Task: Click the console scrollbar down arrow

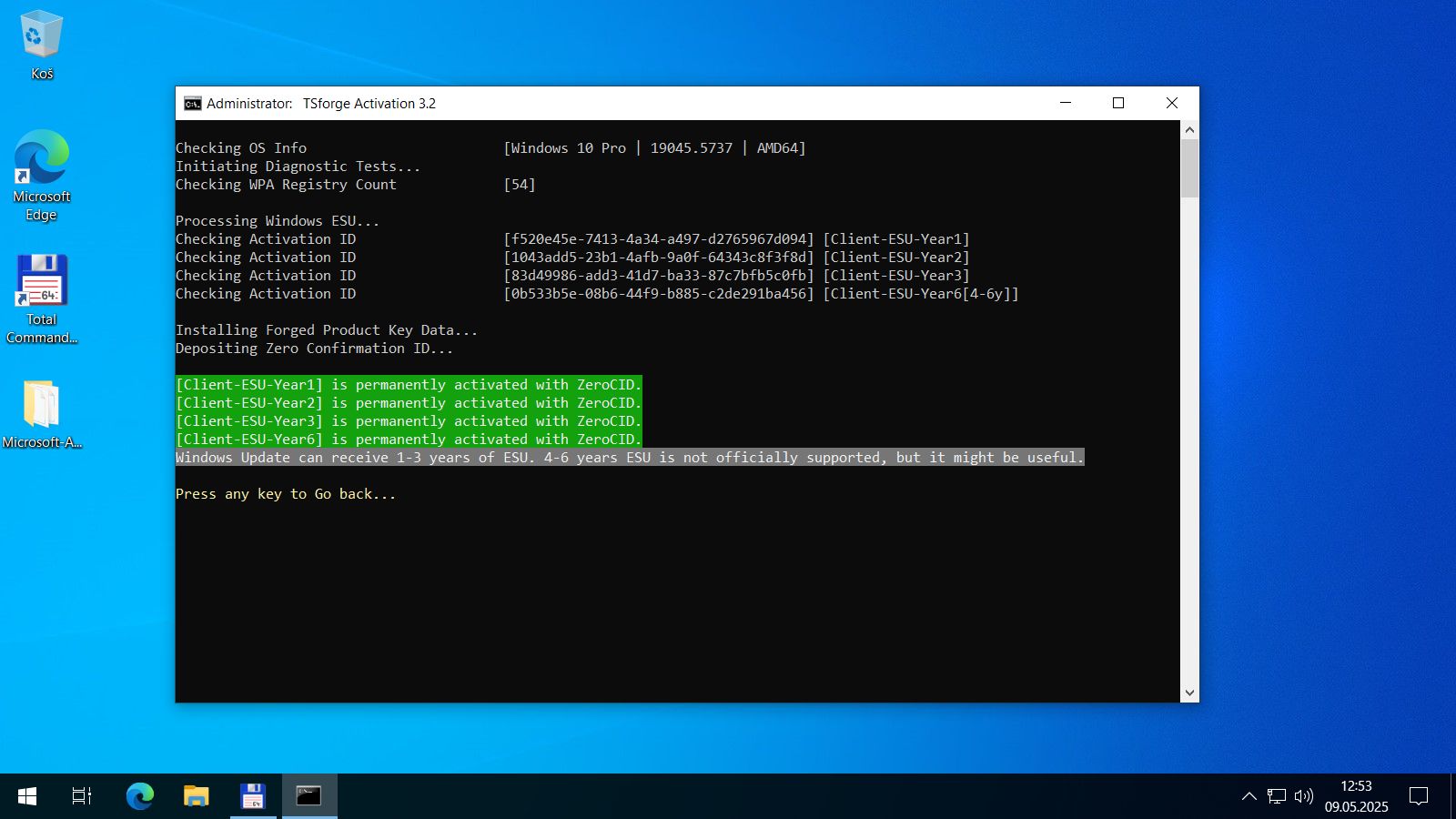Action: (1189, 693)
